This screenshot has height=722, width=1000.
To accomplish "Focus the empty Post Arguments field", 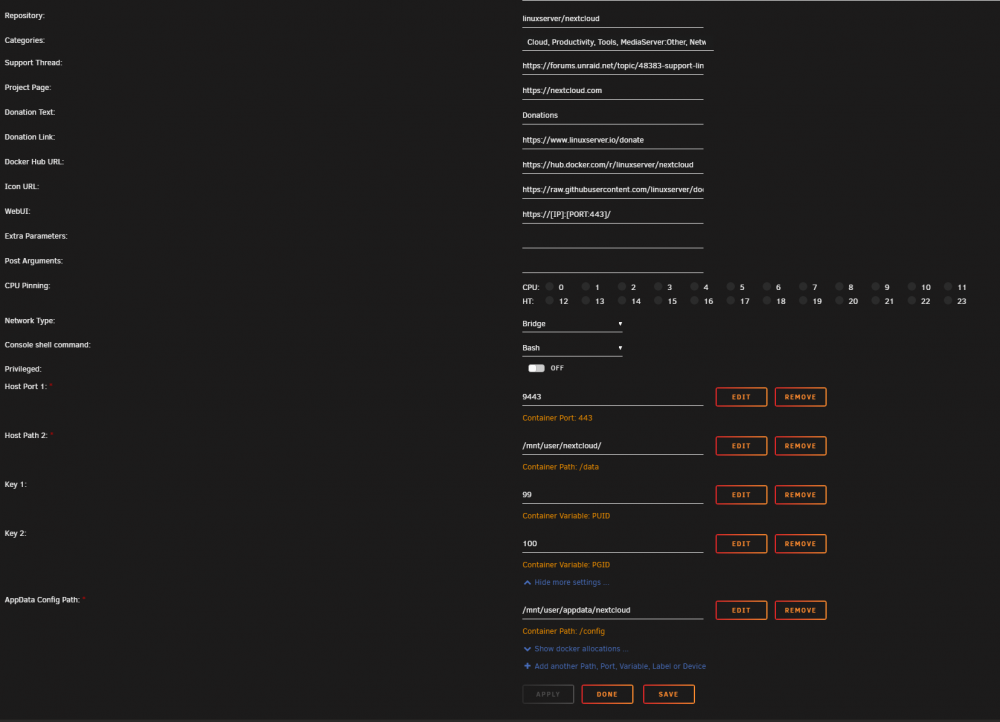I will pos(612,265).
